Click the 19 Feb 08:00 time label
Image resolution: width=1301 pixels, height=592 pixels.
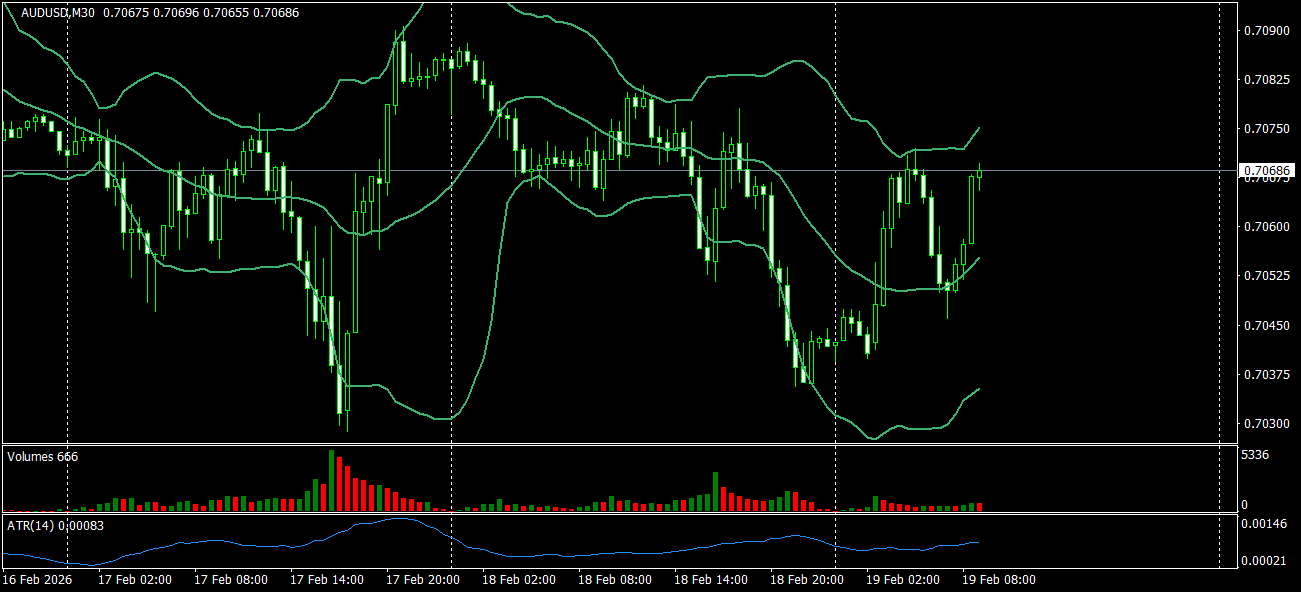pos(1000,580)
